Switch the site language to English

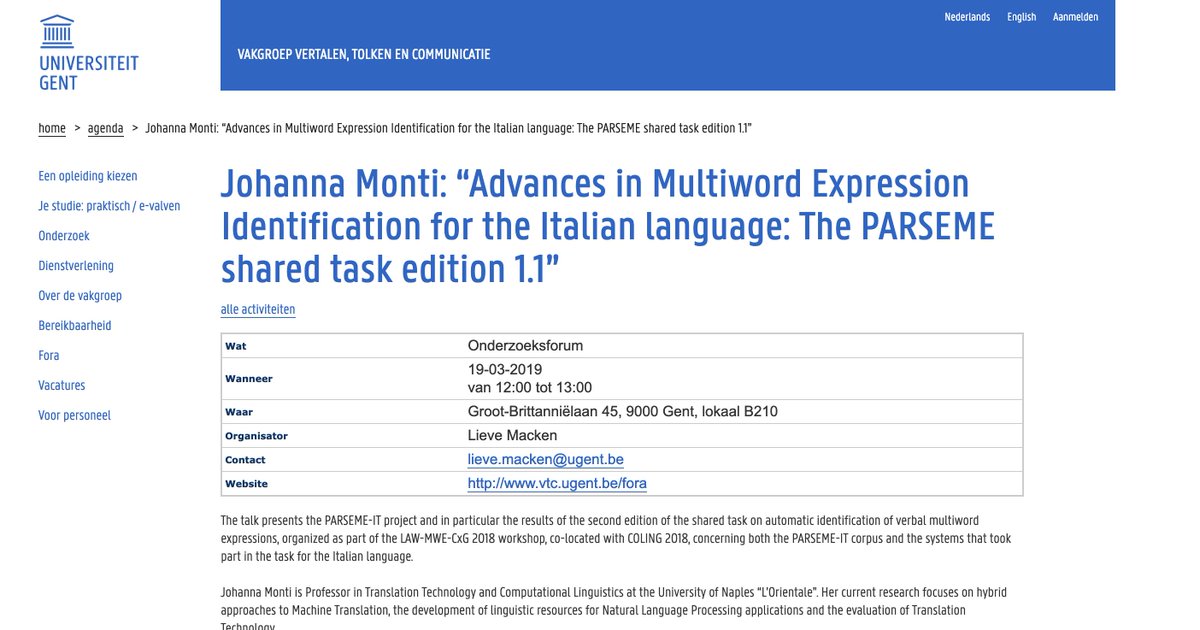coord(1021,16)
